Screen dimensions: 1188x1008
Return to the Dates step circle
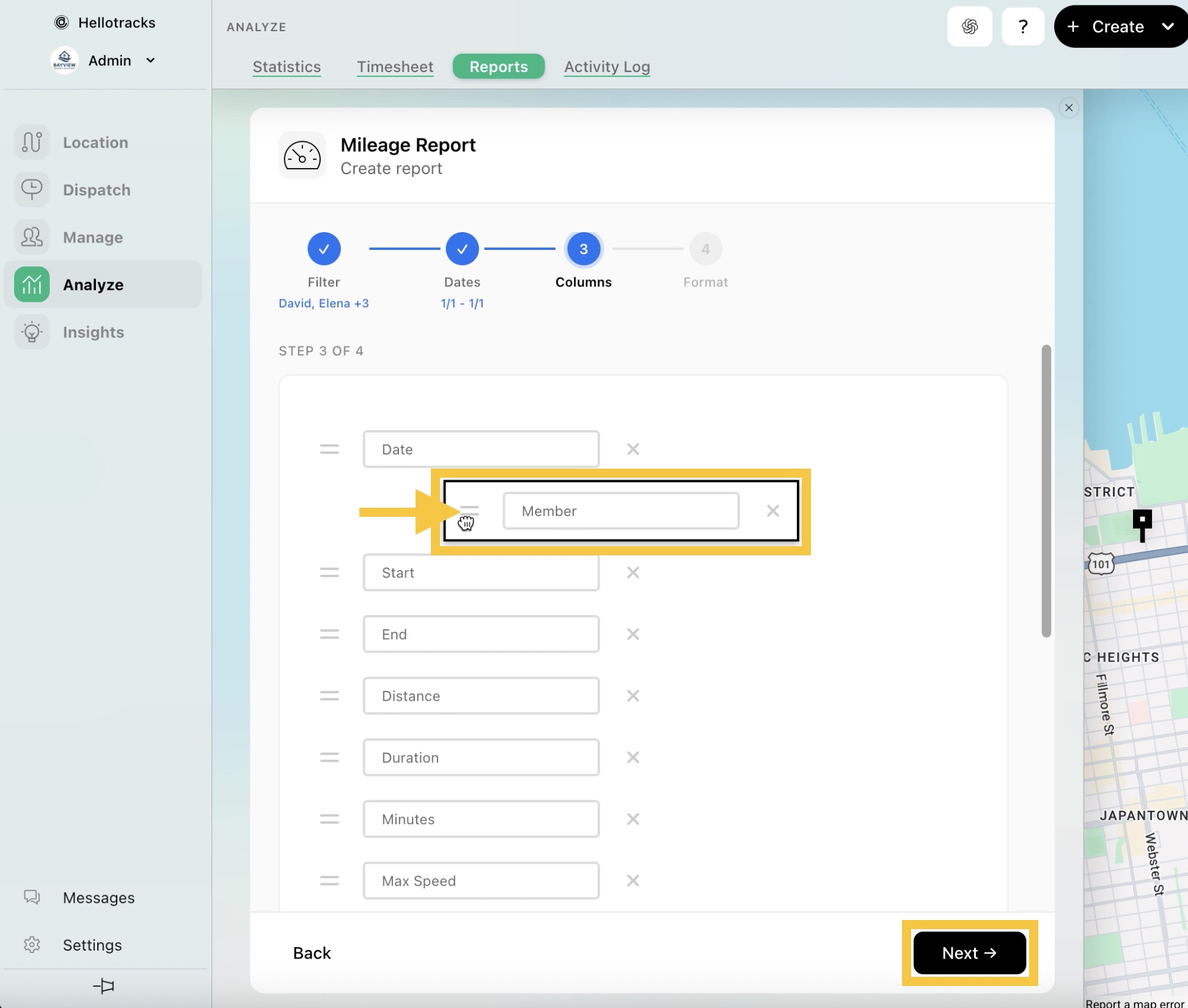click(462, 249)
